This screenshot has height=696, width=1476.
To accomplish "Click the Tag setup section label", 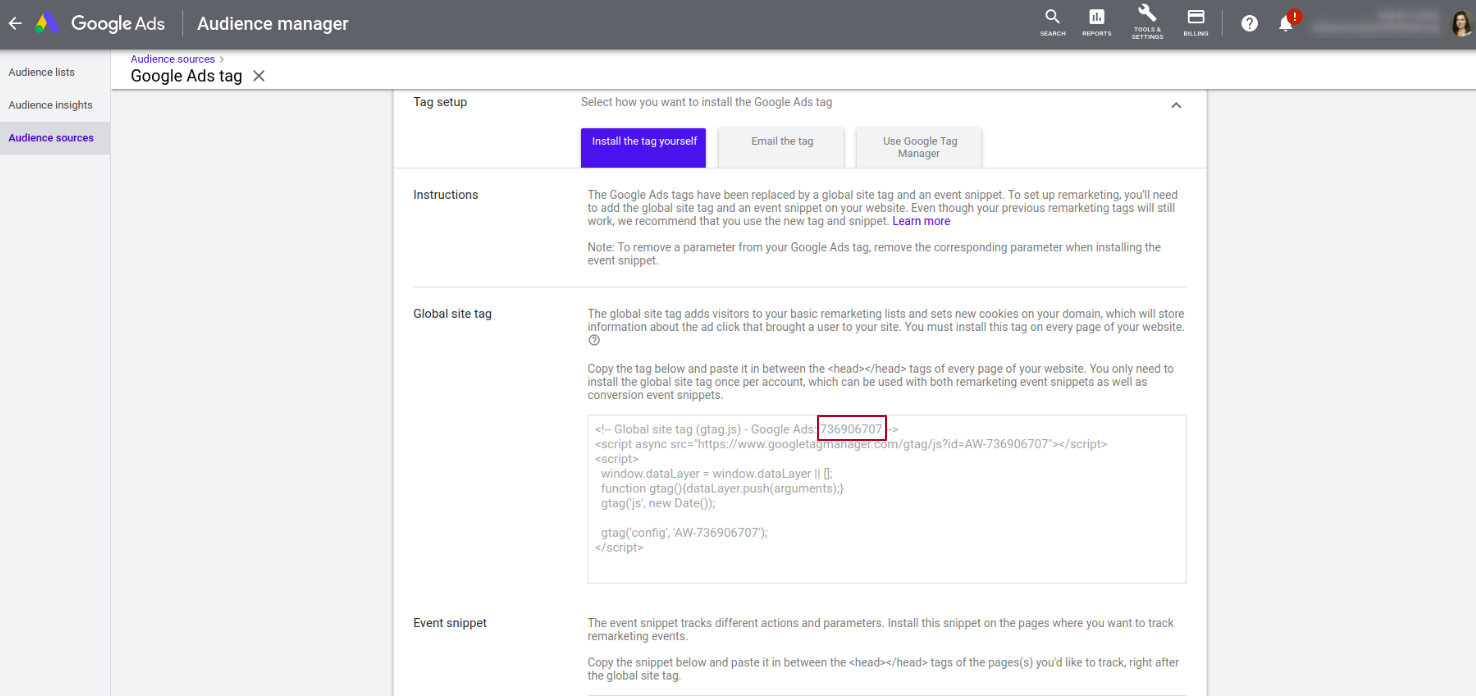I will pyautogui.click(x=440, y=102).
